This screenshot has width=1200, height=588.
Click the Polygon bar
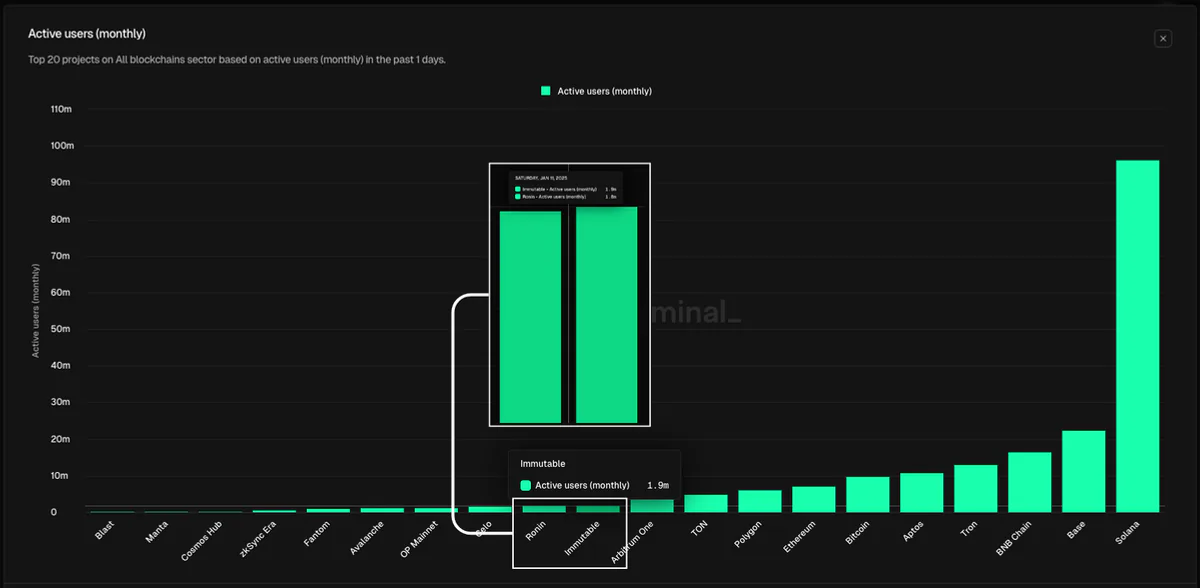coord(759,501)
